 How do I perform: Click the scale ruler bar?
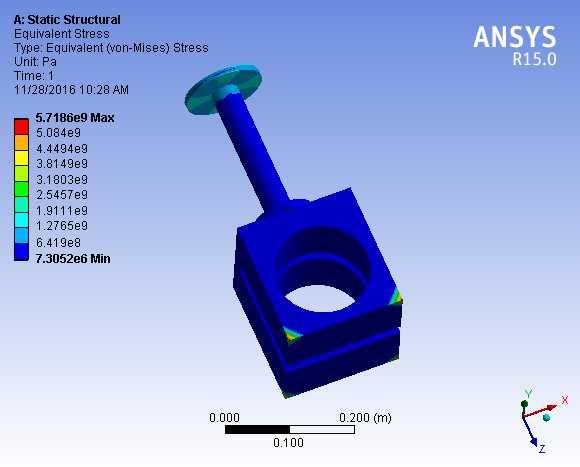click(x=290, y=429)
